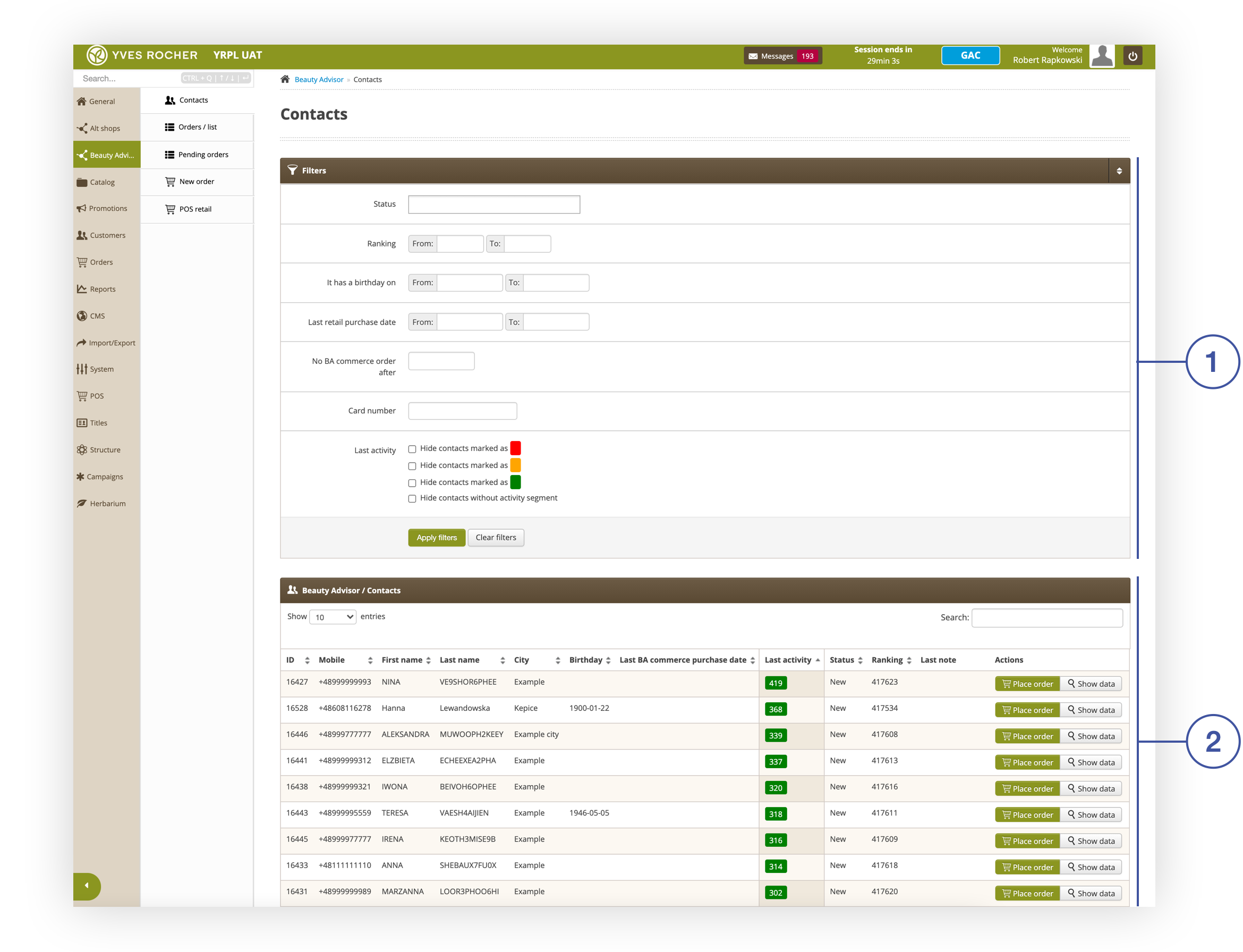Click POS retail cart icon
Viewport: 1243px width, 952px height.
[x=170, y=209]
